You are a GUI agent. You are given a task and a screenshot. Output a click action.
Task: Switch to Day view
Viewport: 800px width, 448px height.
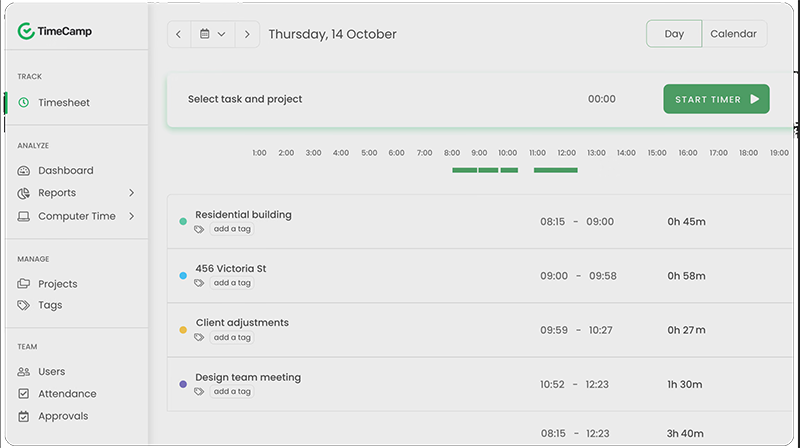pyautogui.click(x=674, y=34)
